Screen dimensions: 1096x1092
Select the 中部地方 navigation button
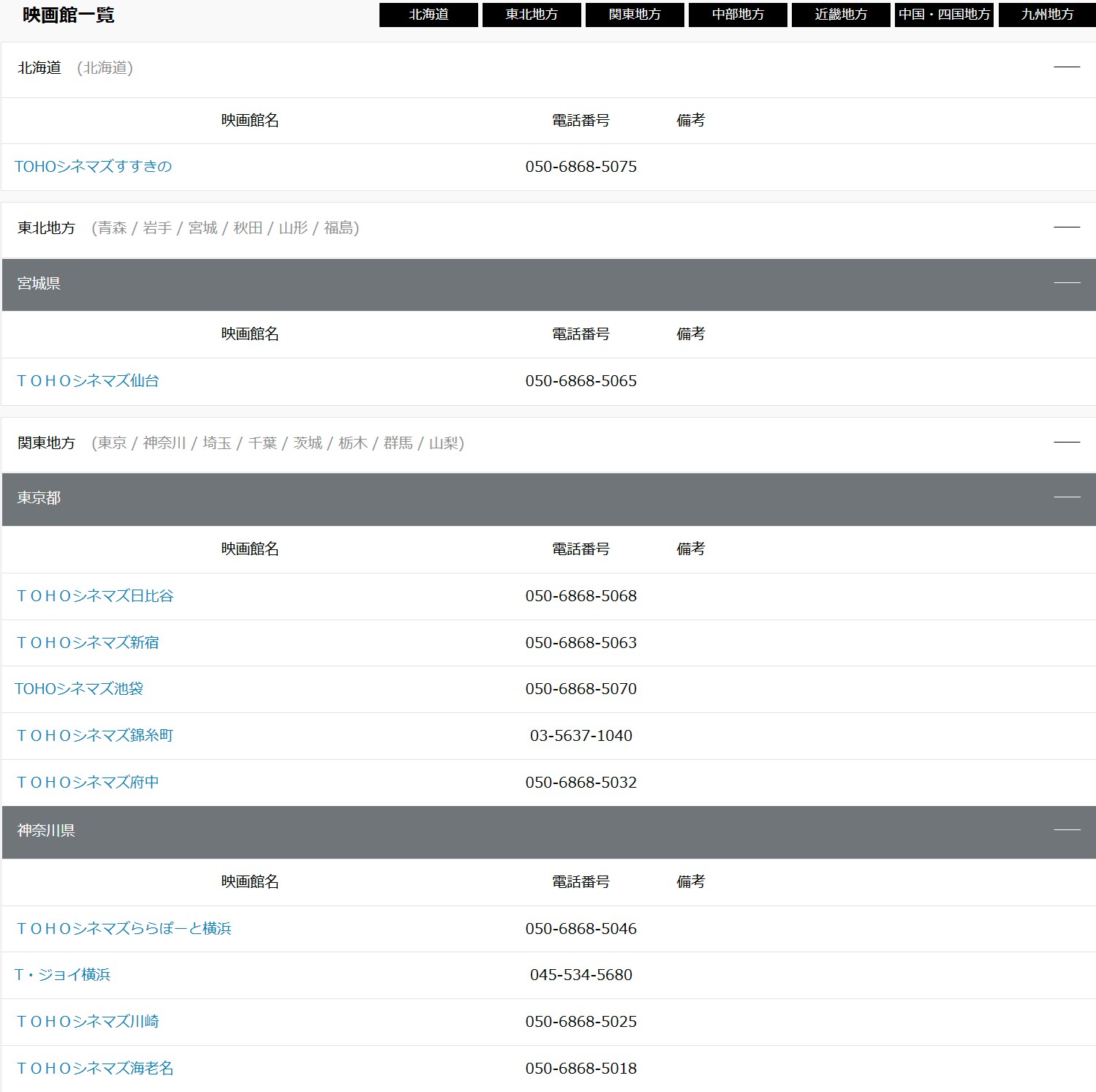click(738, 15)
